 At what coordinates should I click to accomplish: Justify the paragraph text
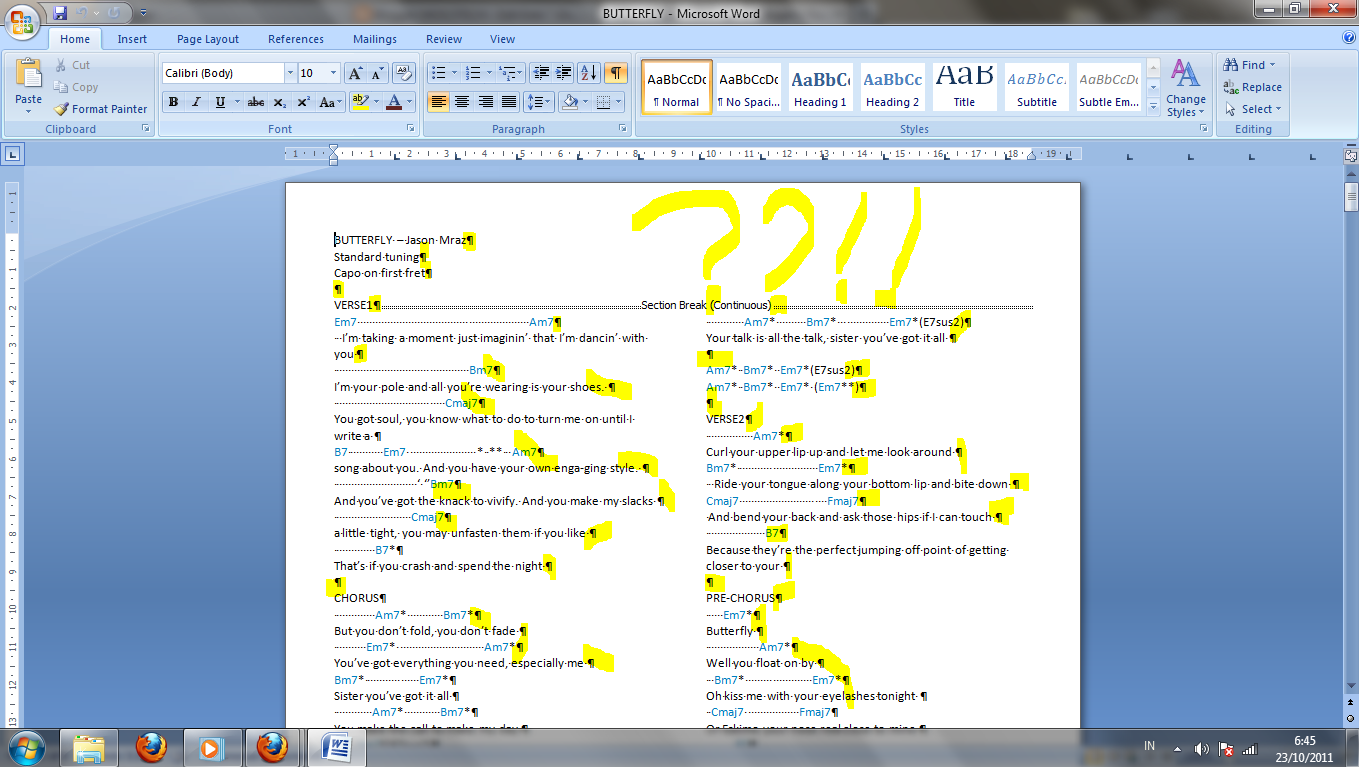point(509,102)
